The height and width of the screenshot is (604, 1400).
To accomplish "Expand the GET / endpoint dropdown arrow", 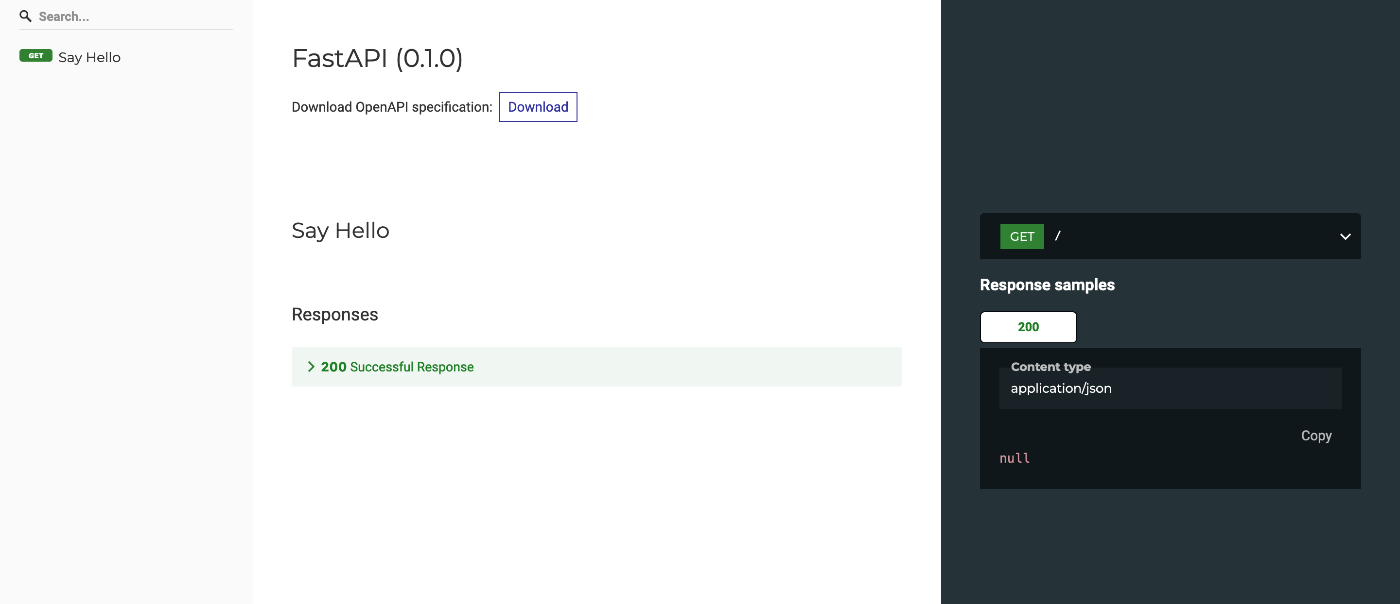I will click(1345, 237).
